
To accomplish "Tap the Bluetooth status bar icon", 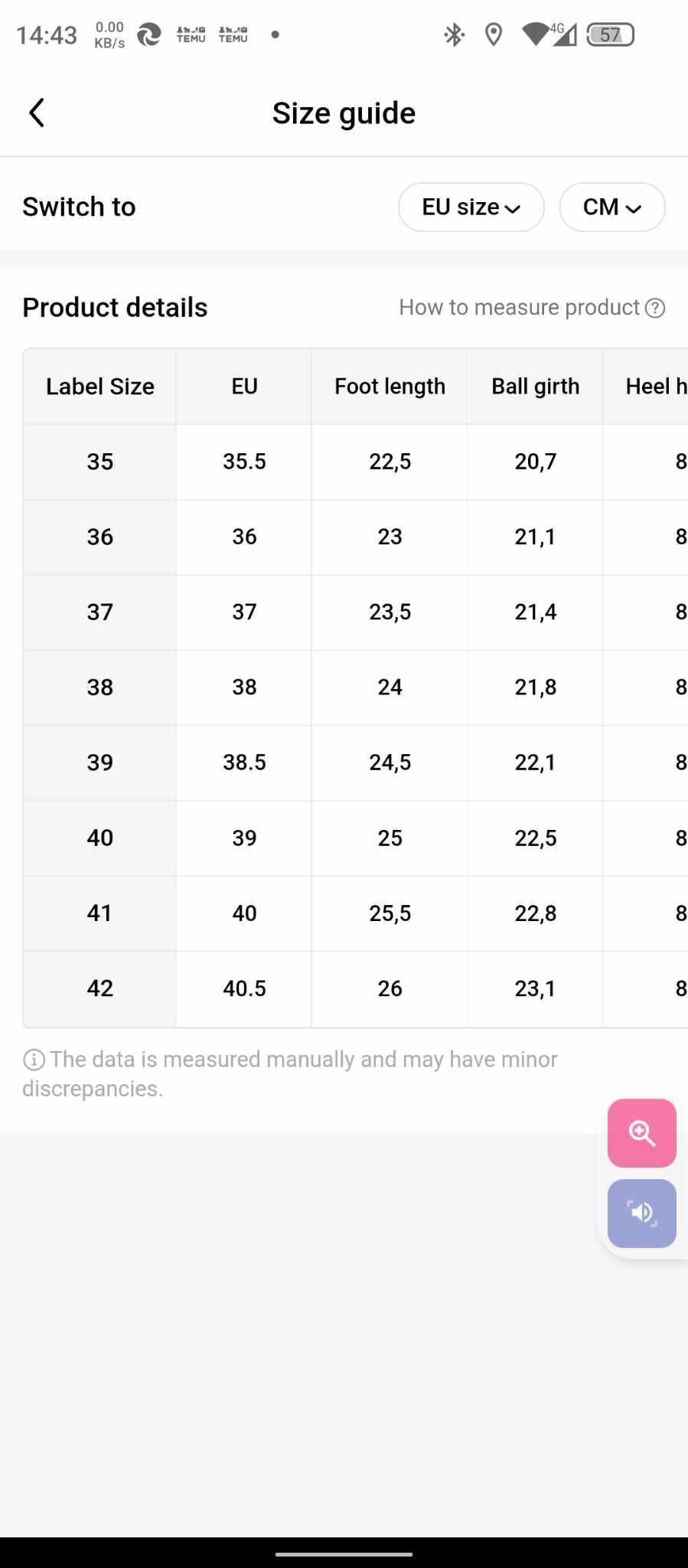I will tap(455, 34).
